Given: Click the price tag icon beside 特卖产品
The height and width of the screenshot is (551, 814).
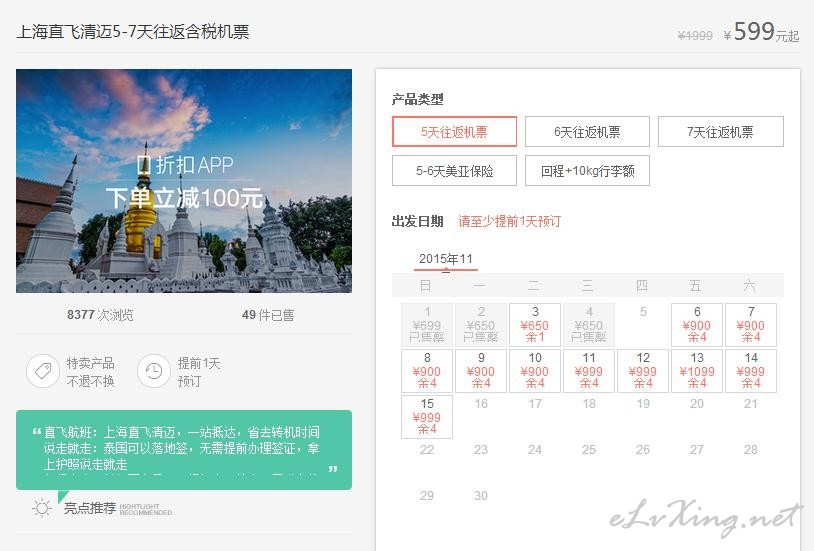Looking at the screenshot, I should (43, 371).
